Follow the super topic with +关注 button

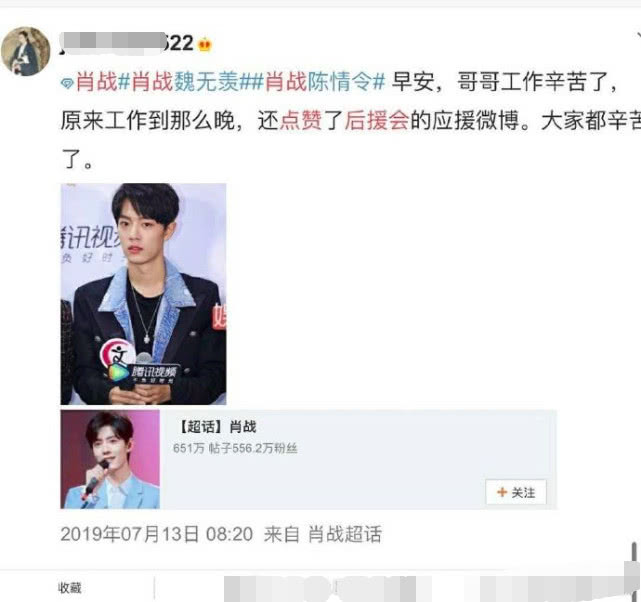(x=516, y=492)
